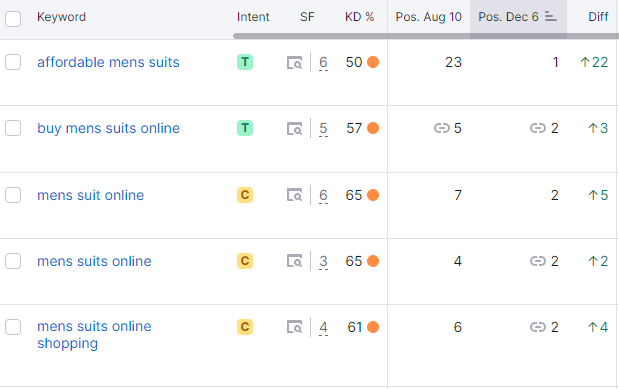Viewport: 619px width, 389px height.
Task: Click link icon in Dec 6 position for mens suits online shopping
Action: click(x=538, y=327)
